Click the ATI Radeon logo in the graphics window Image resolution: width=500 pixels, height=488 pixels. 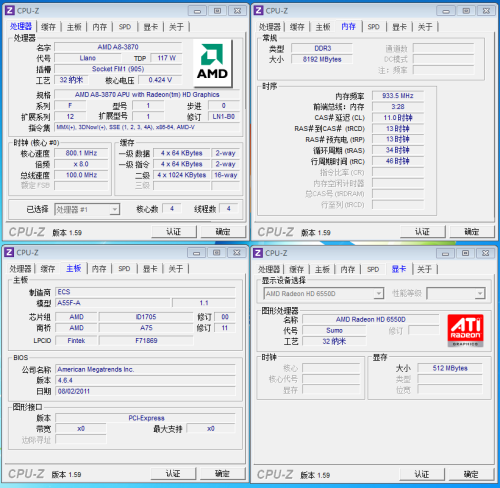point(466,330)
